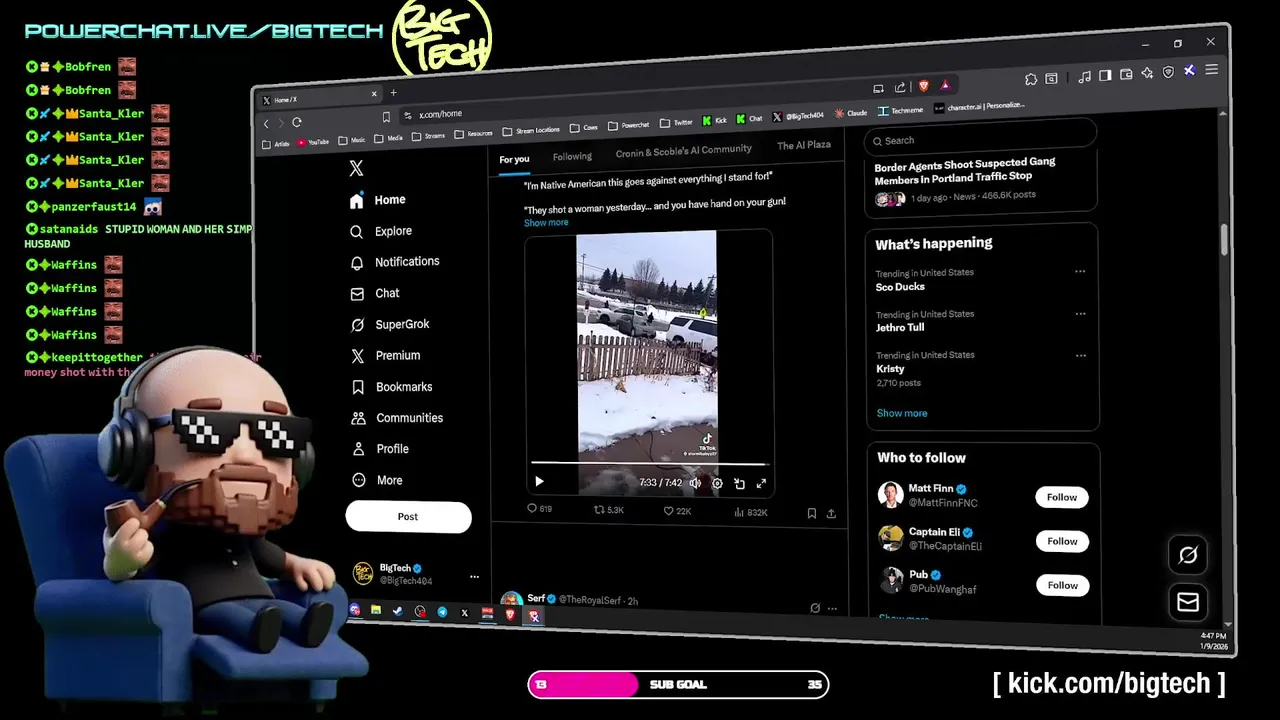The width and height of the screenshot is (1280, 720).
Task: Open the Kick bookmark
Action: (715, 120)
